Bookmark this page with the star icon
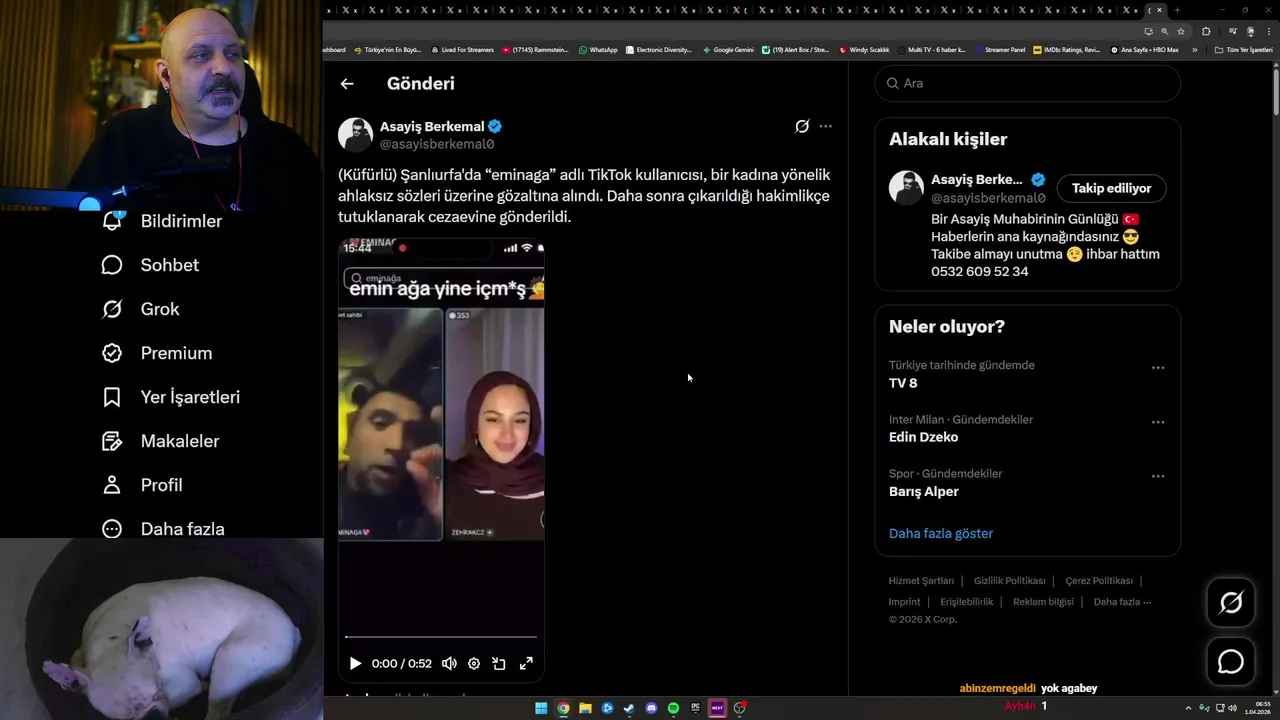This screenshot has width=1280, height=720. tap(1181, 31)
